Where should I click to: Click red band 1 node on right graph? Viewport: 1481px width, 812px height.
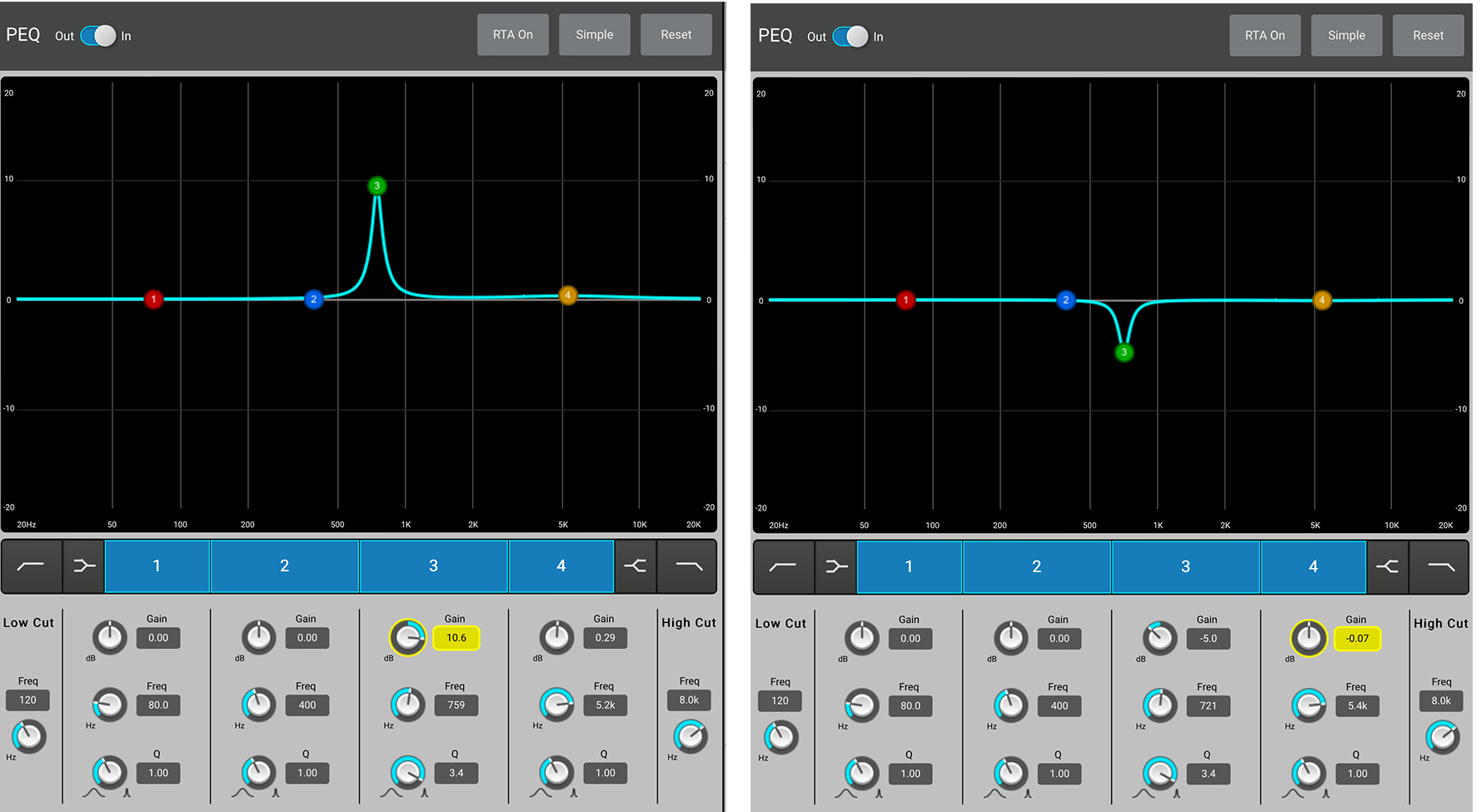coord(906,300)
